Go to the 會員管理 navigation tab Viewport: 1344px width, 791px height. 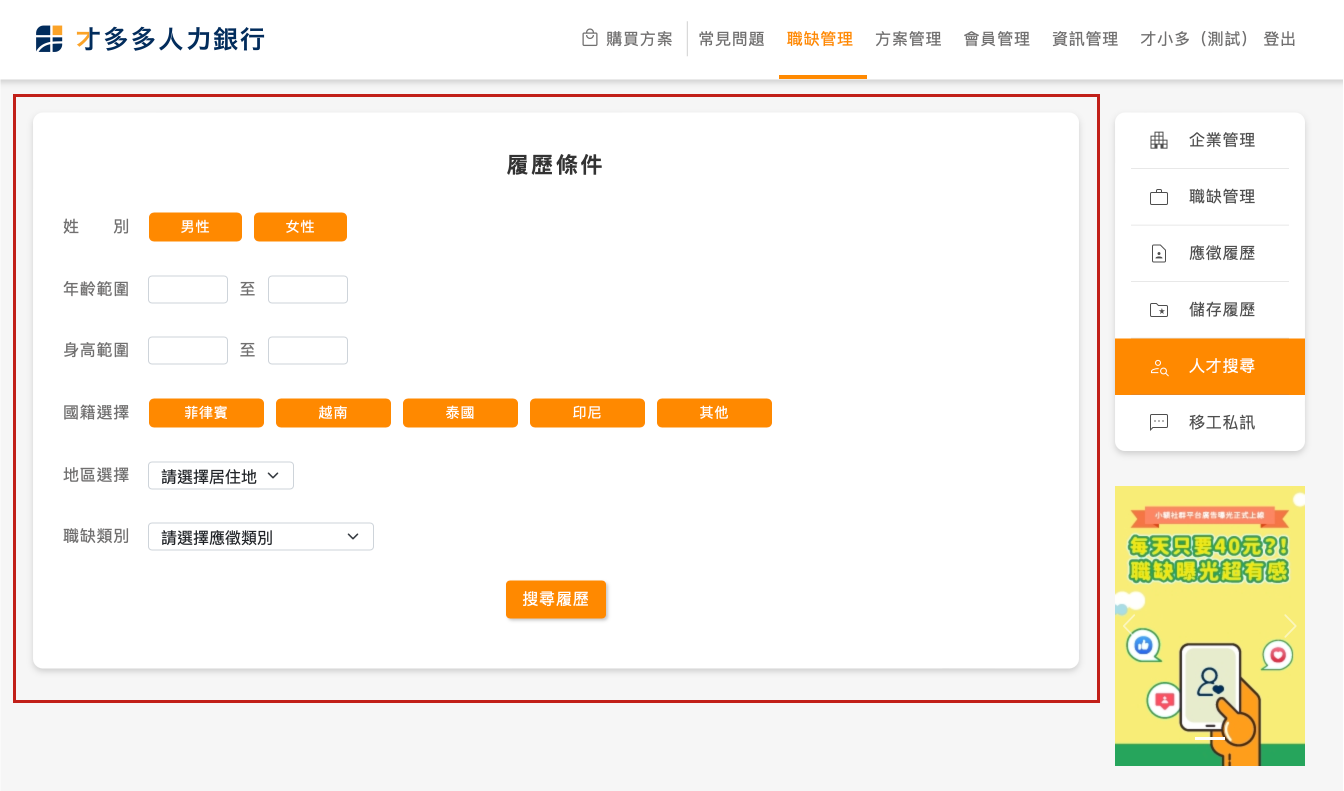996,39
